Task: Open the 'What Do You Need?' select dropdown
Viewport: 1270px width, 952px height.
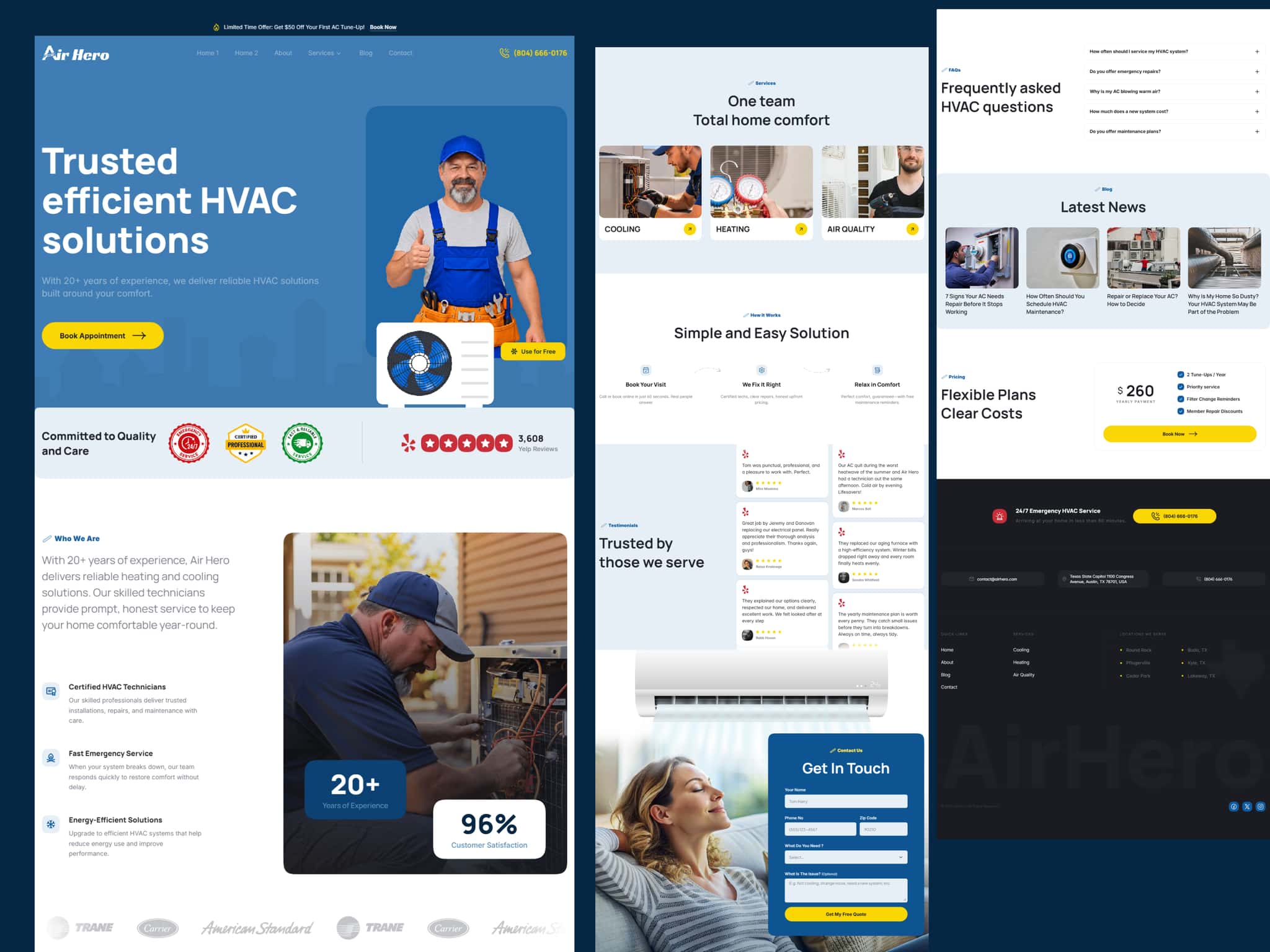Action: (846, 857)
